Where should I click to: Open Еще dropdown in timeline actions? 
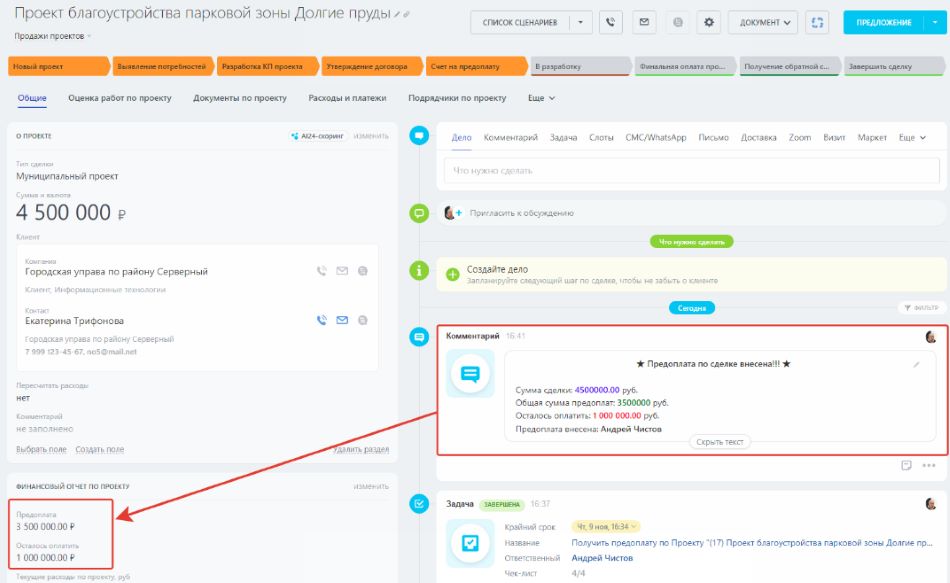(912, 138)
